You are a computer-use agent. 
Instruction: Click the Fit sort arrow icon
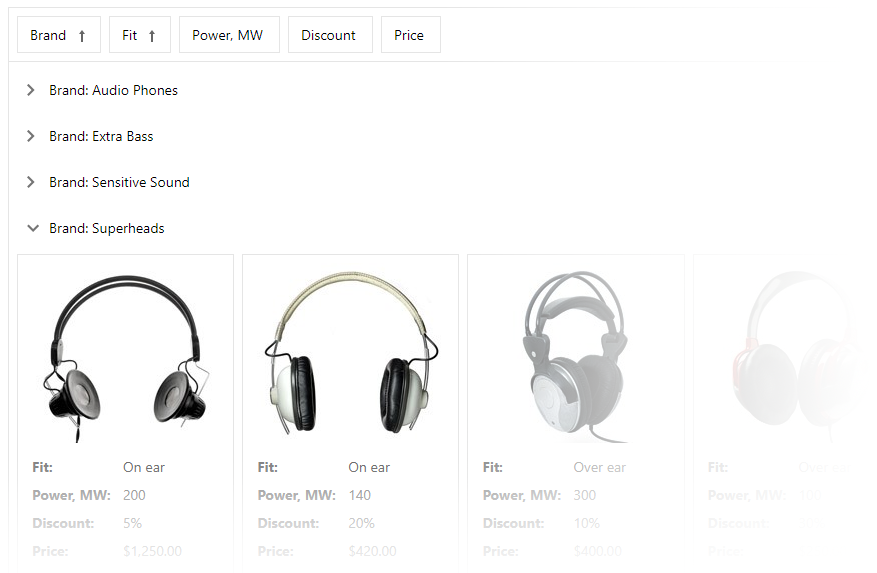click(152, 36)
